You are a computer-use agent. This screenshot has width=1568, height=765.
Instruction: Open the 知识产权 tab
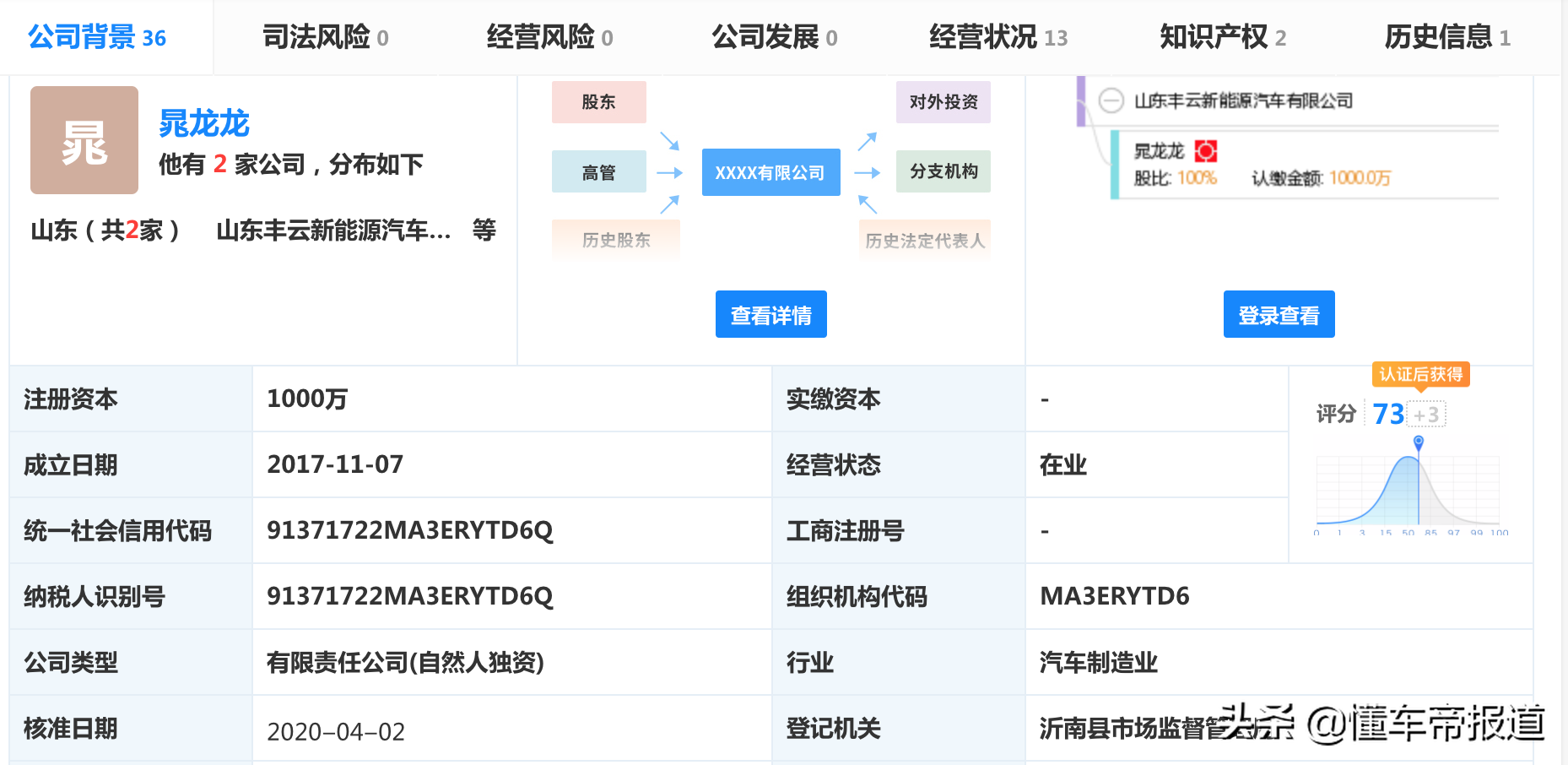1223,37
